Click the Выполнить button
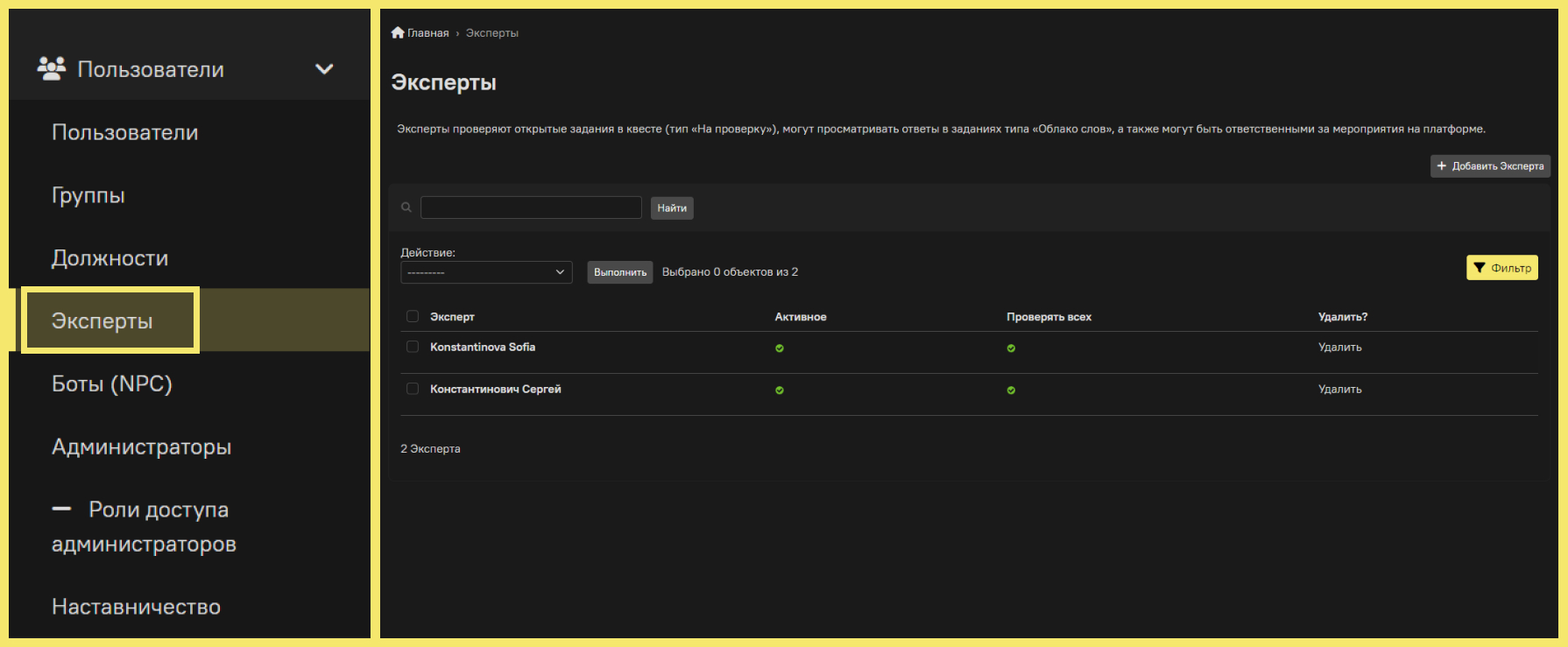The width and height of the screenshot is (1568, 647). 620,272
